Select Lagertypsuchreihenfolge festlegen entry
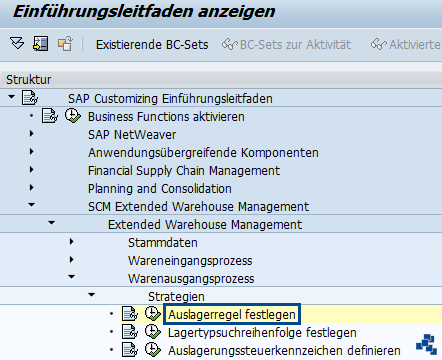This screenshot has height=360, width=442. (x=262, y=333)
